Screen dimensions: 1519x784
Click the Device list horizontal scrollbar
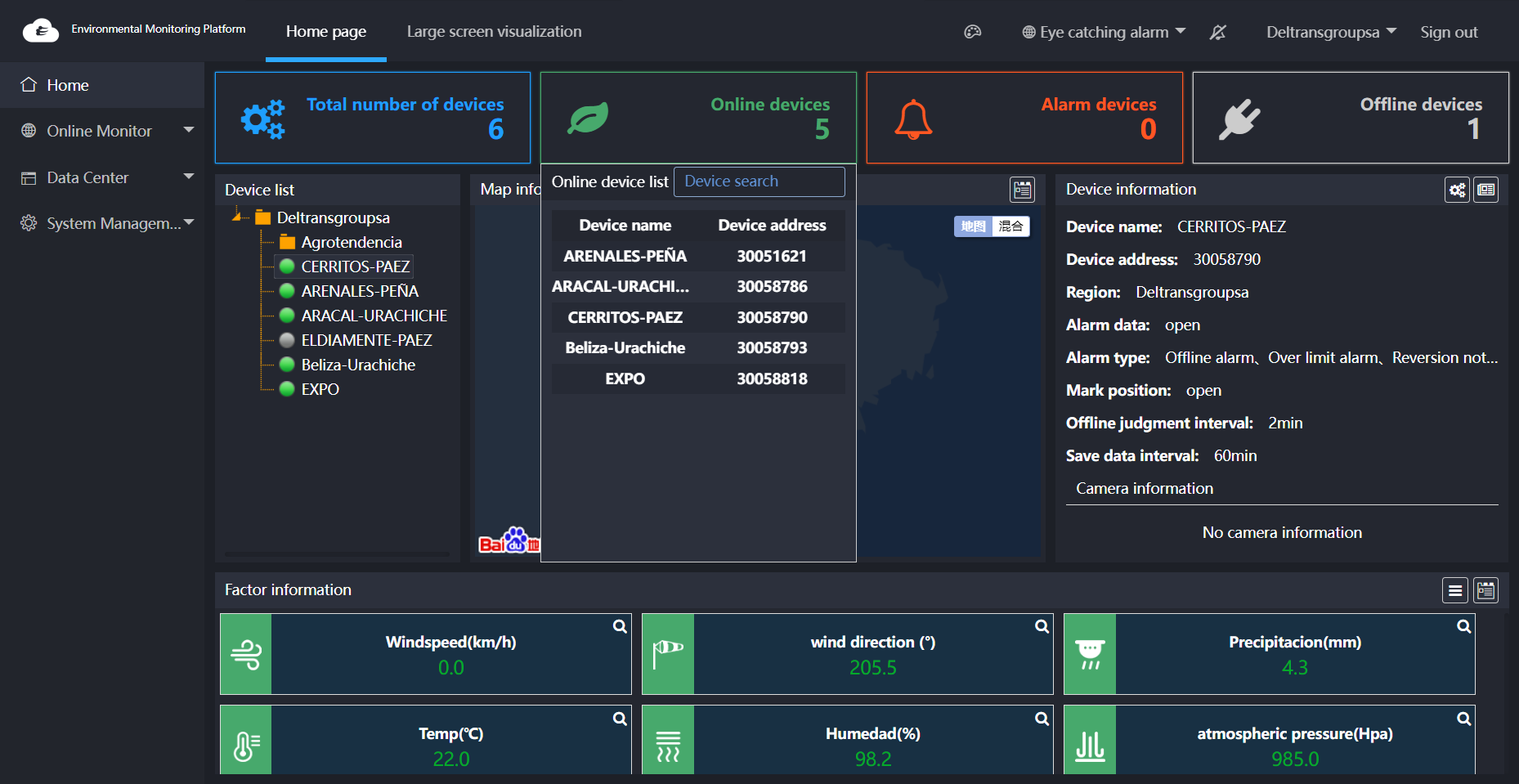click(337, 554)
